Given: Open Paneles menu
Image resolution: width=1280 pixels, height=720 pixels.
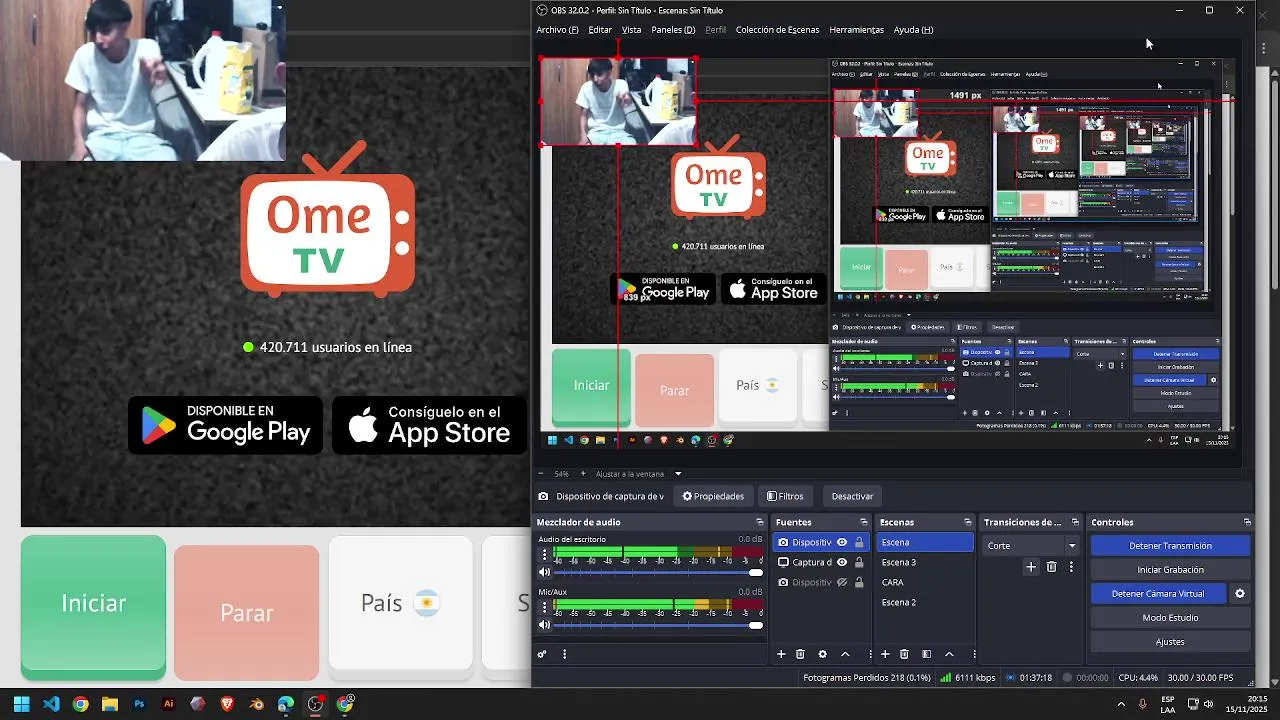Looking at the screenshot, I should click(x=673, y=30).
